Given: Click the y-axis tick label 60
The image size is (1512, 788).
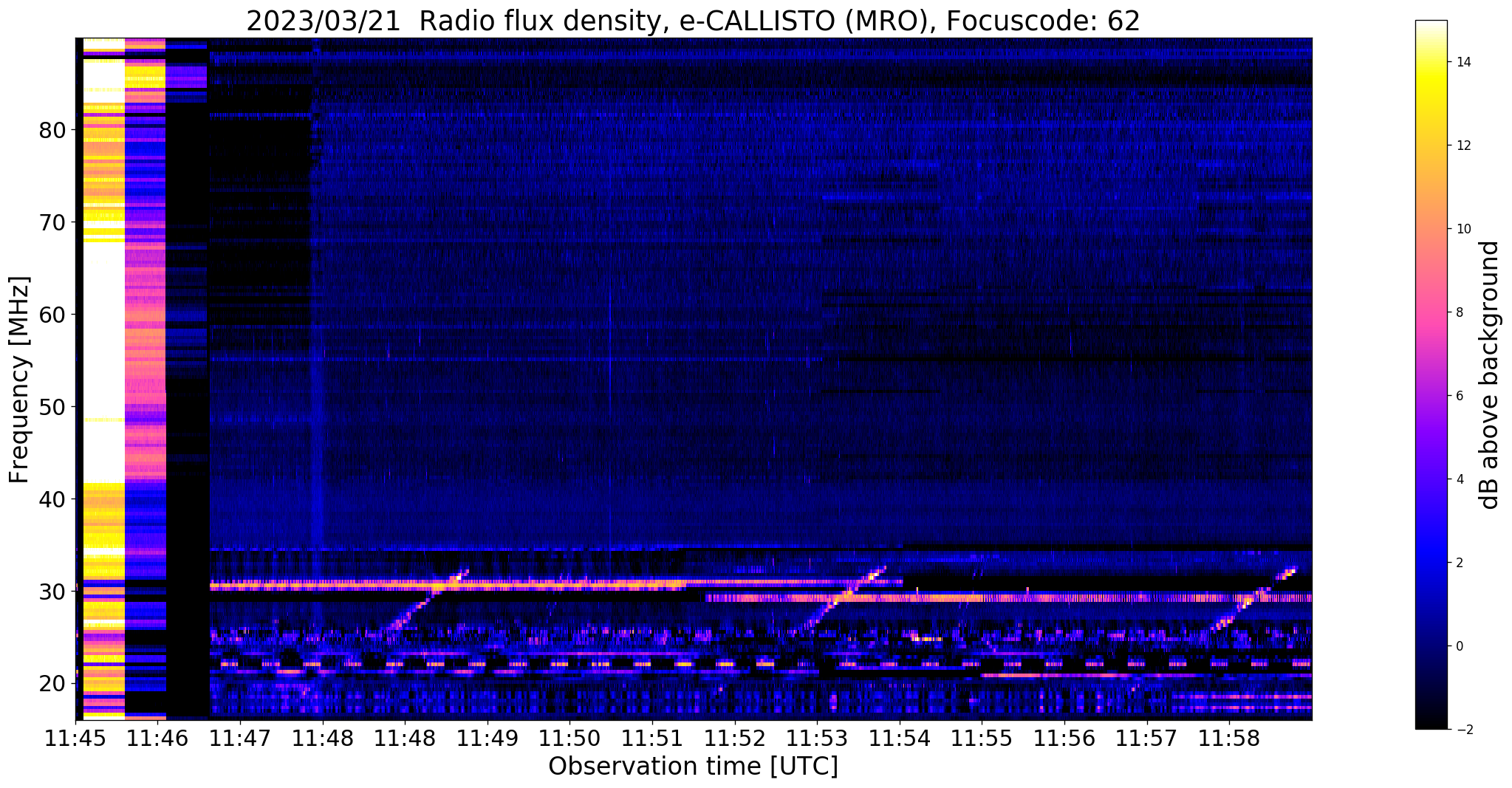Looking at the screenshot, I should [x=52, y=315].
